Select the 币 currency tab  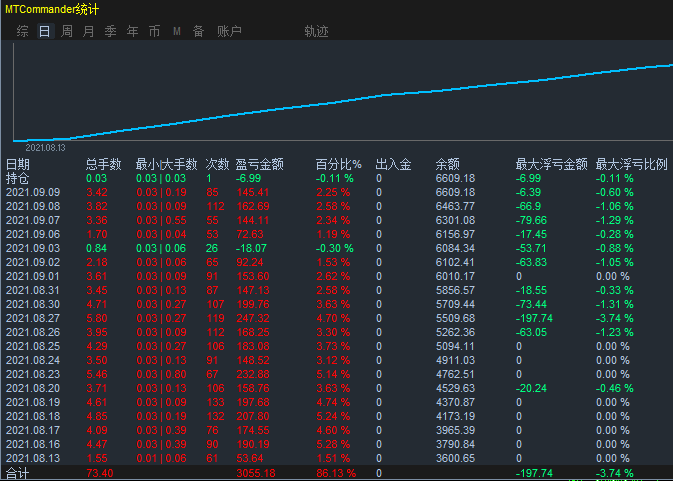[x=154, y=31]
